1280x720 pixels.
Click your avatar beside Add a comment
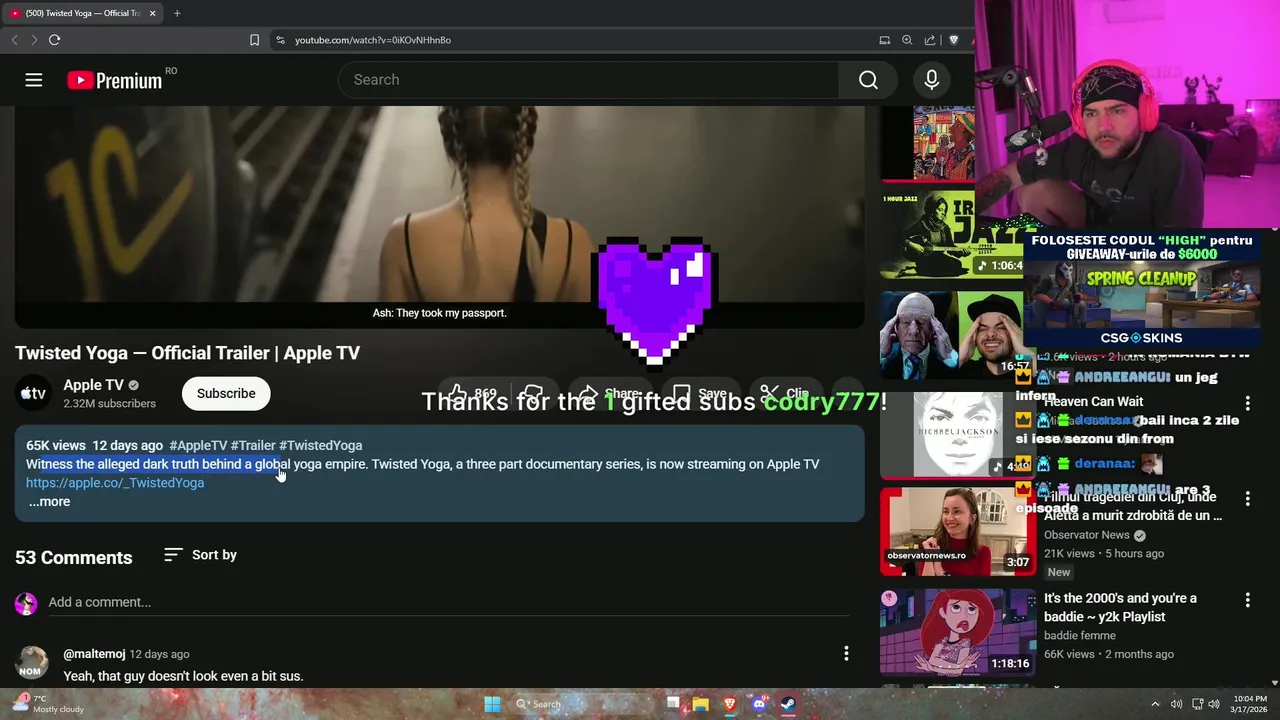click(26, 603)
